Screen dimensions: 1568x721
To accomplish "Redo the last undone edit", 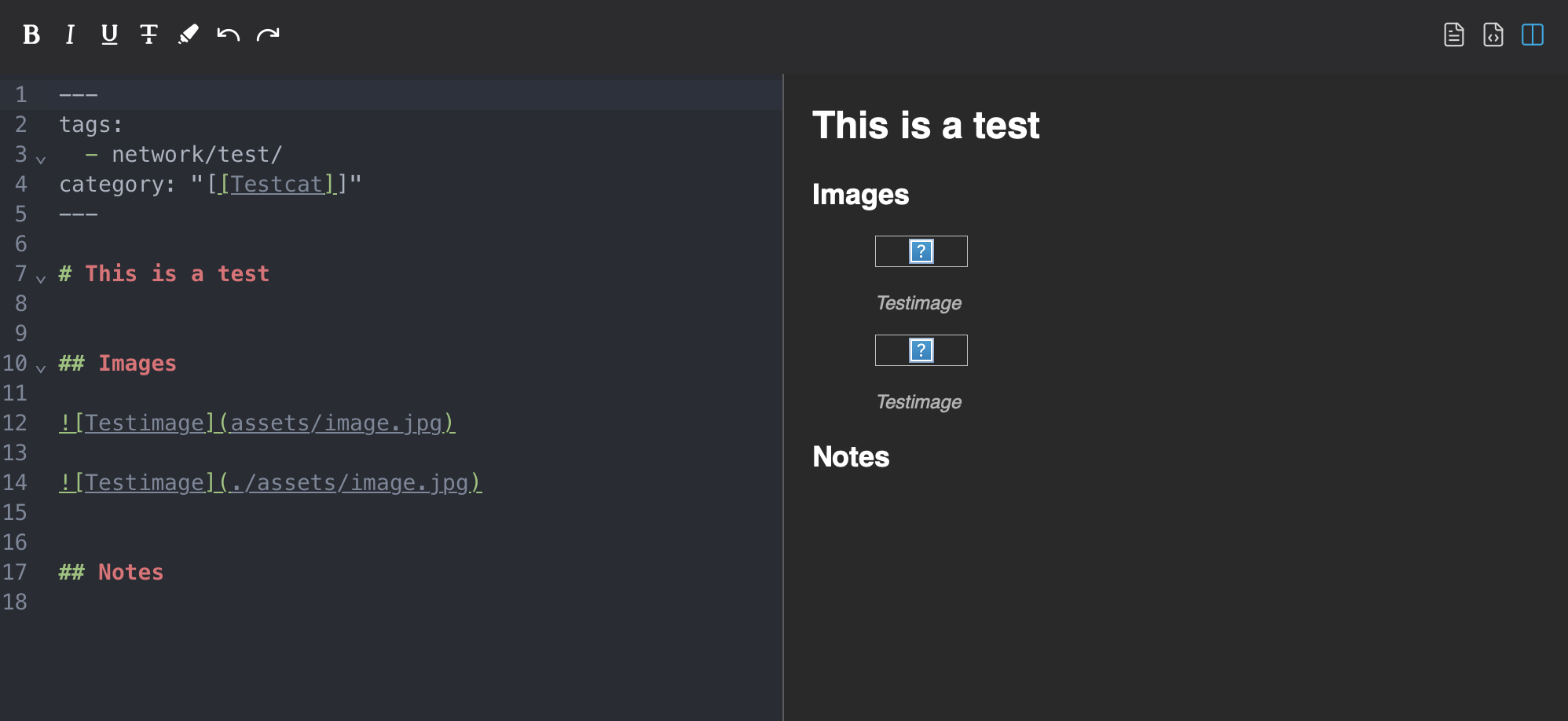I will (x=268, y=35).
